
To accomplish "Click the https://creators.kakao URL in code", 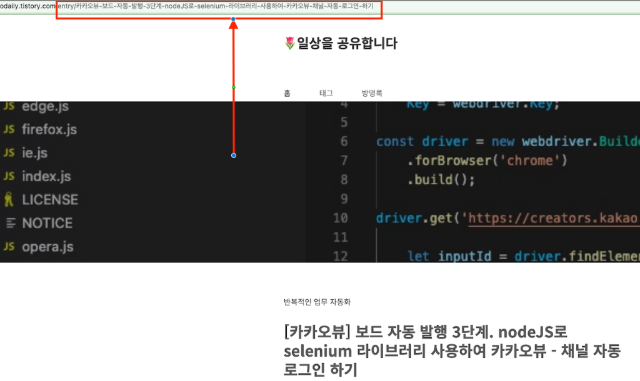I will pos(553,218).
